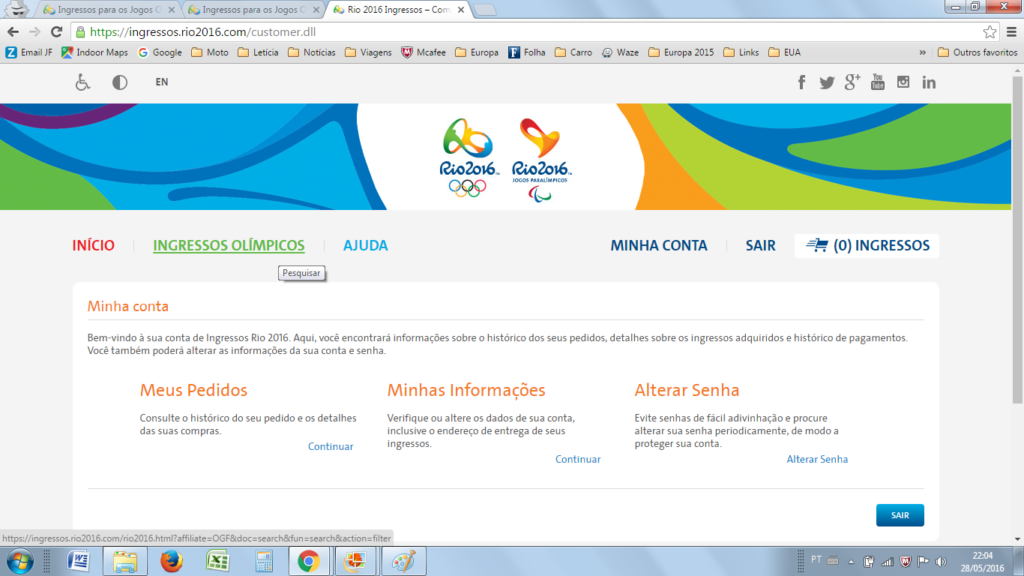Viewport: 1024px width, 576px height.
Task: Click the Rio 2016 Olympic logo
Action: coord(468,157)
